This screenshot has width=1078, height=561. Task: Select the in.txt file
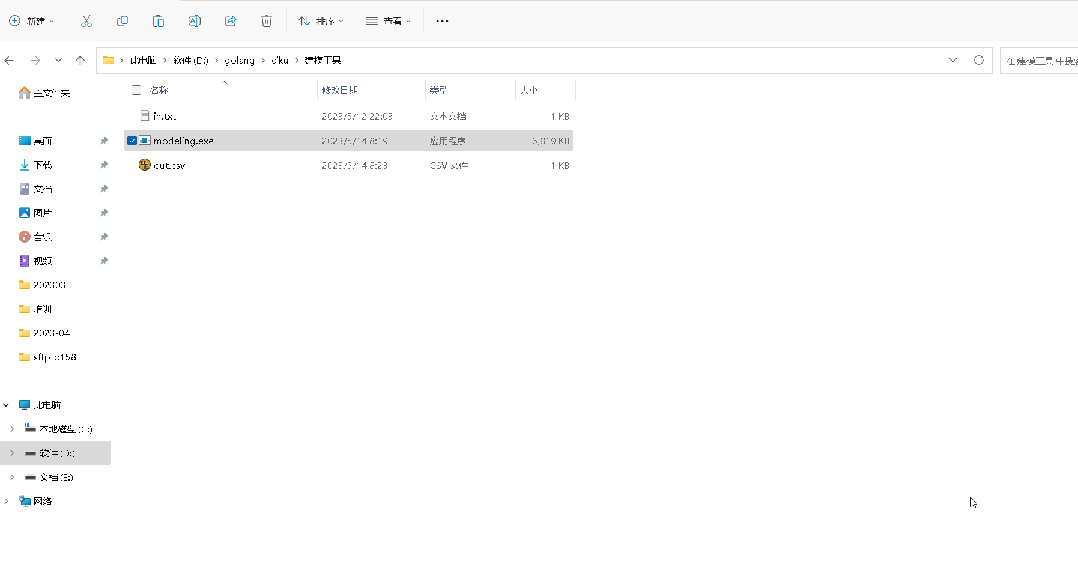click(164, 116)
